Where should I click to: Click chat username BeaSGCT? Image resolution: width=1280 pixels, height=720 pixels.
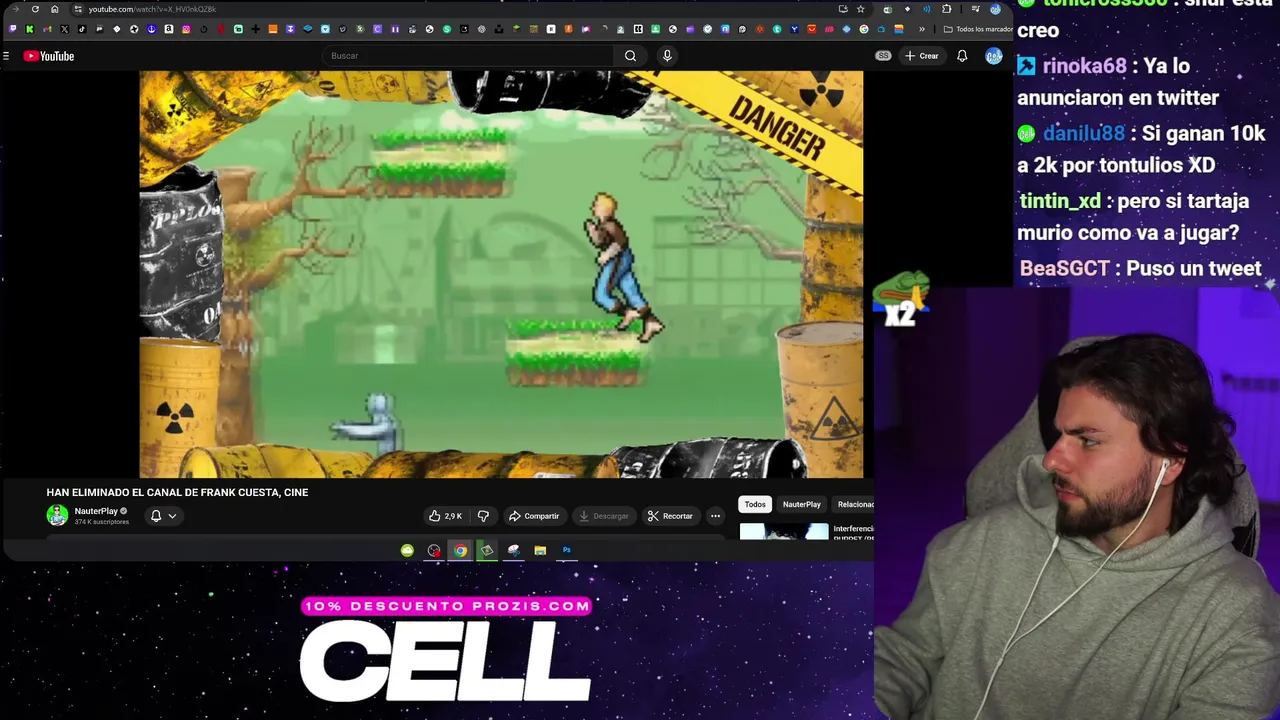(1064, 268)
